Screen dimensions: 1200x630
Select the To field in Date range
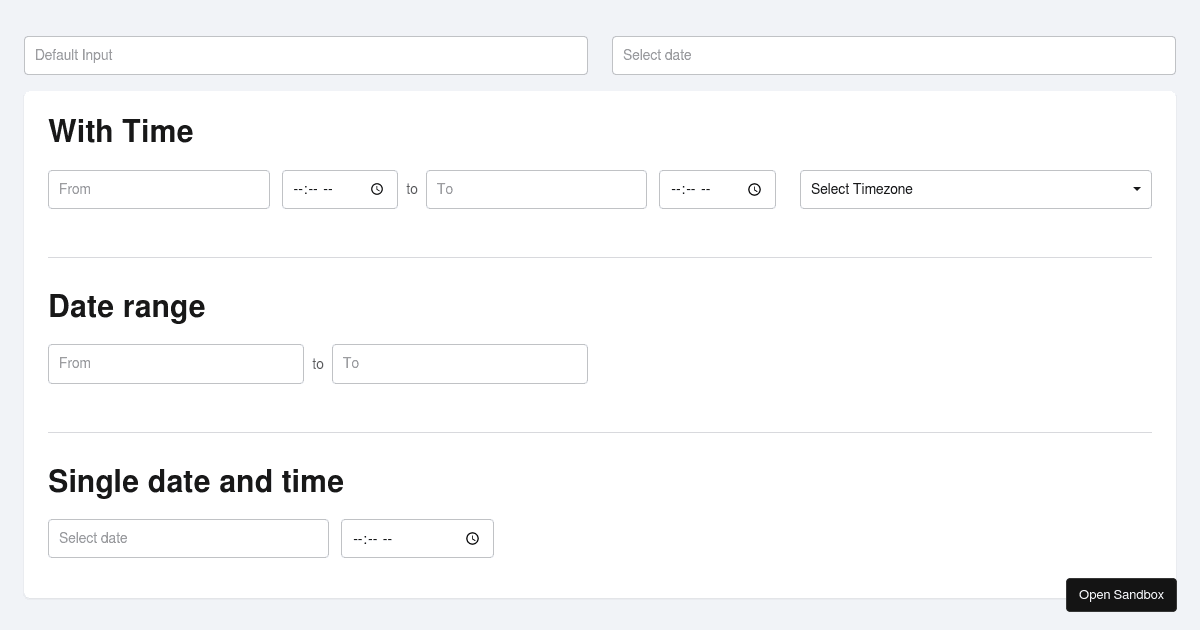(459, 364)
